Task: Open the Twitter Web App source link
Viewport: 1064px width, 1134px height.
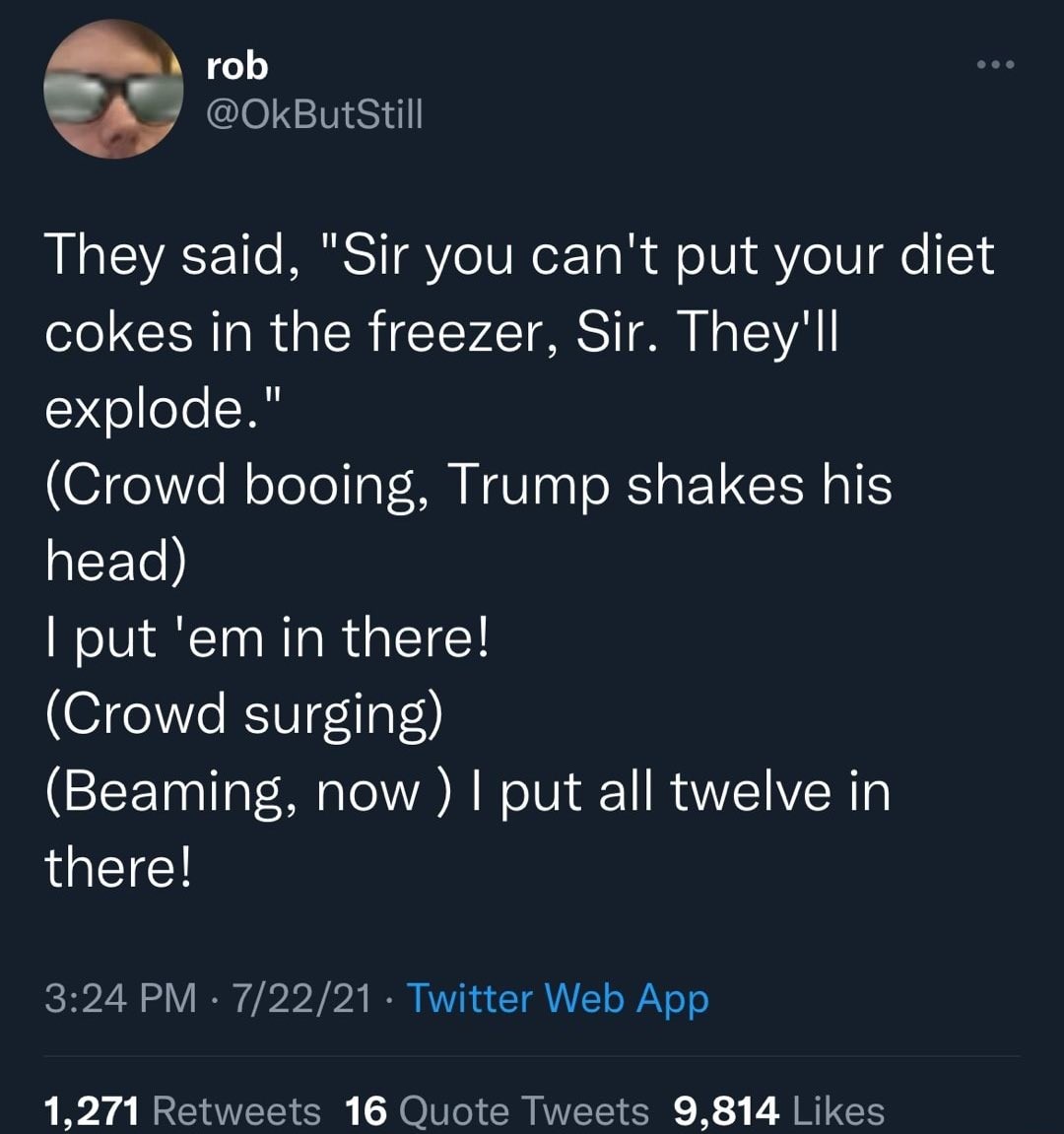Action: click(558, 998)
